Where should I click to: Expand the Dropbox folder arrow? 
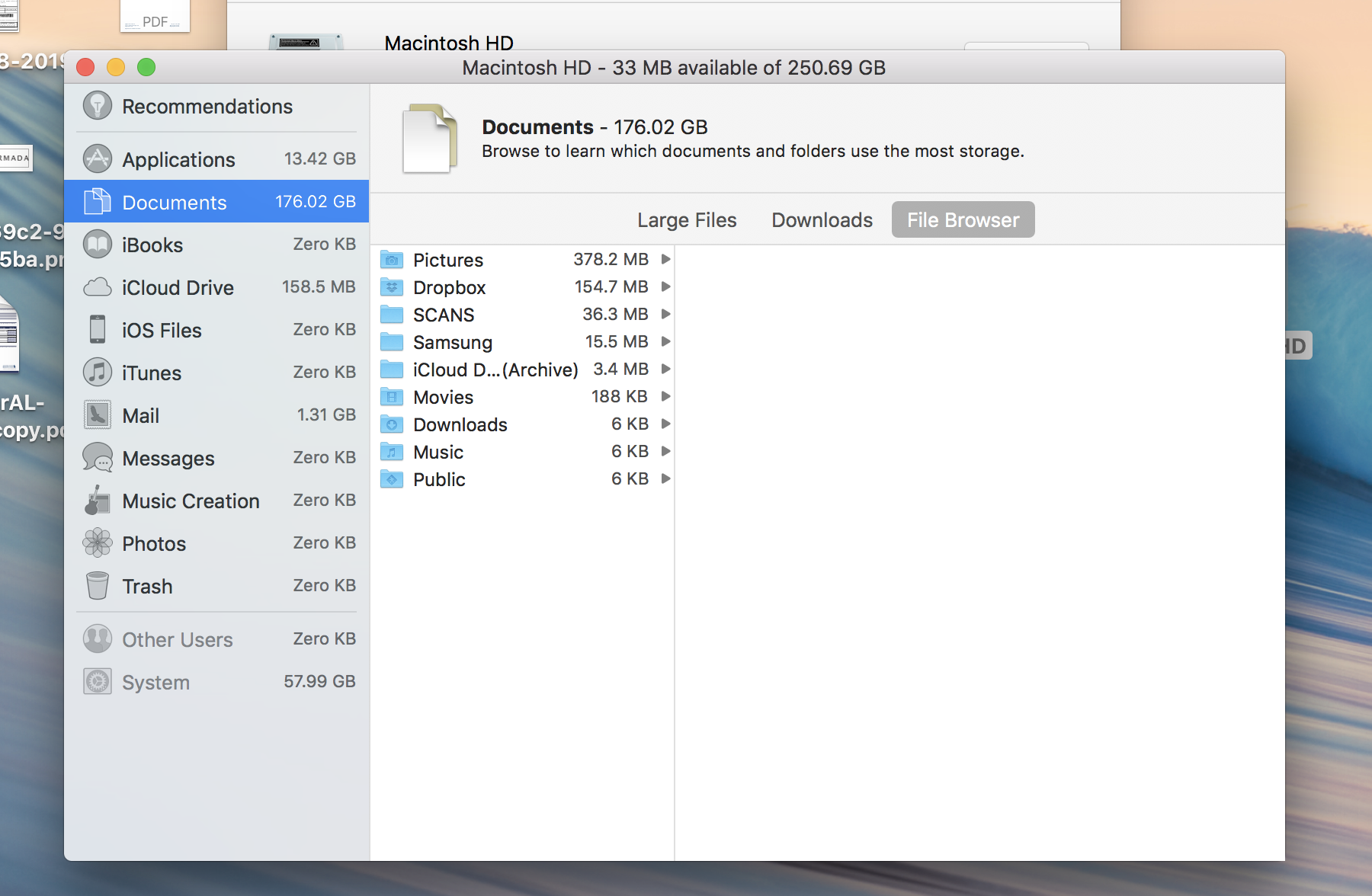[666, 286]
